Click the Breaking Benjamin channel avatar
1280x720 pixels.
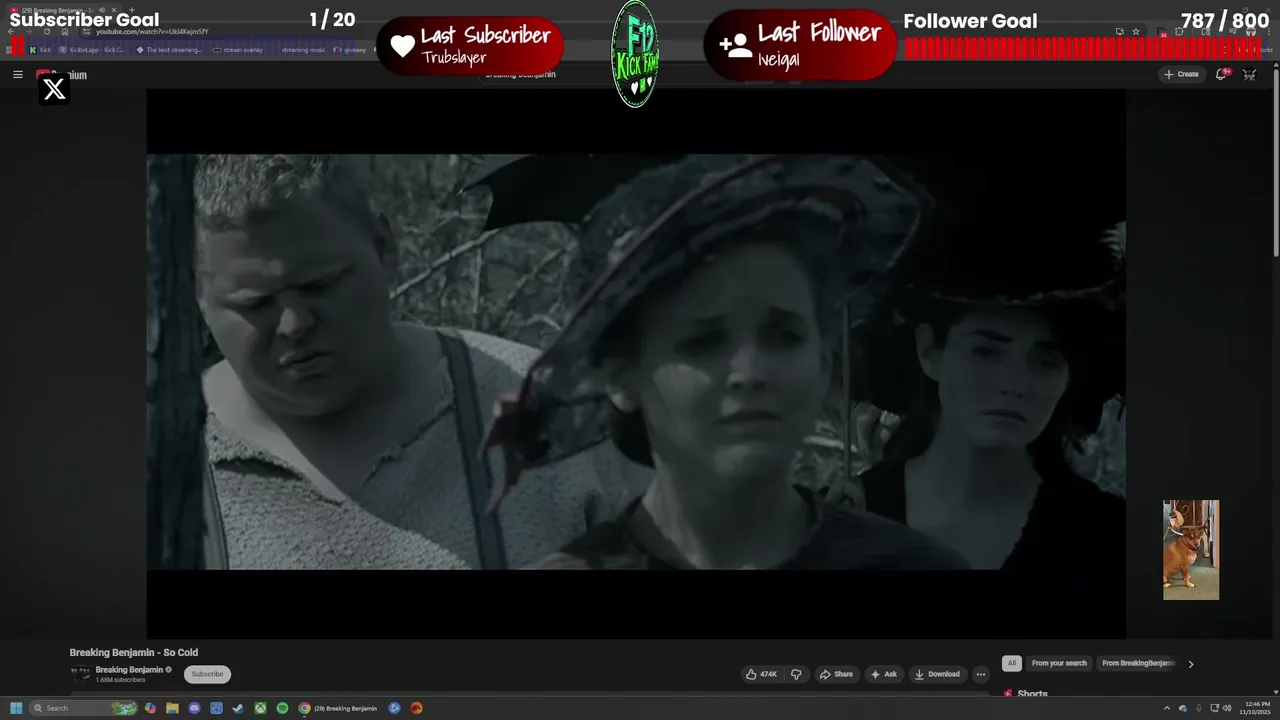[80, 674]
